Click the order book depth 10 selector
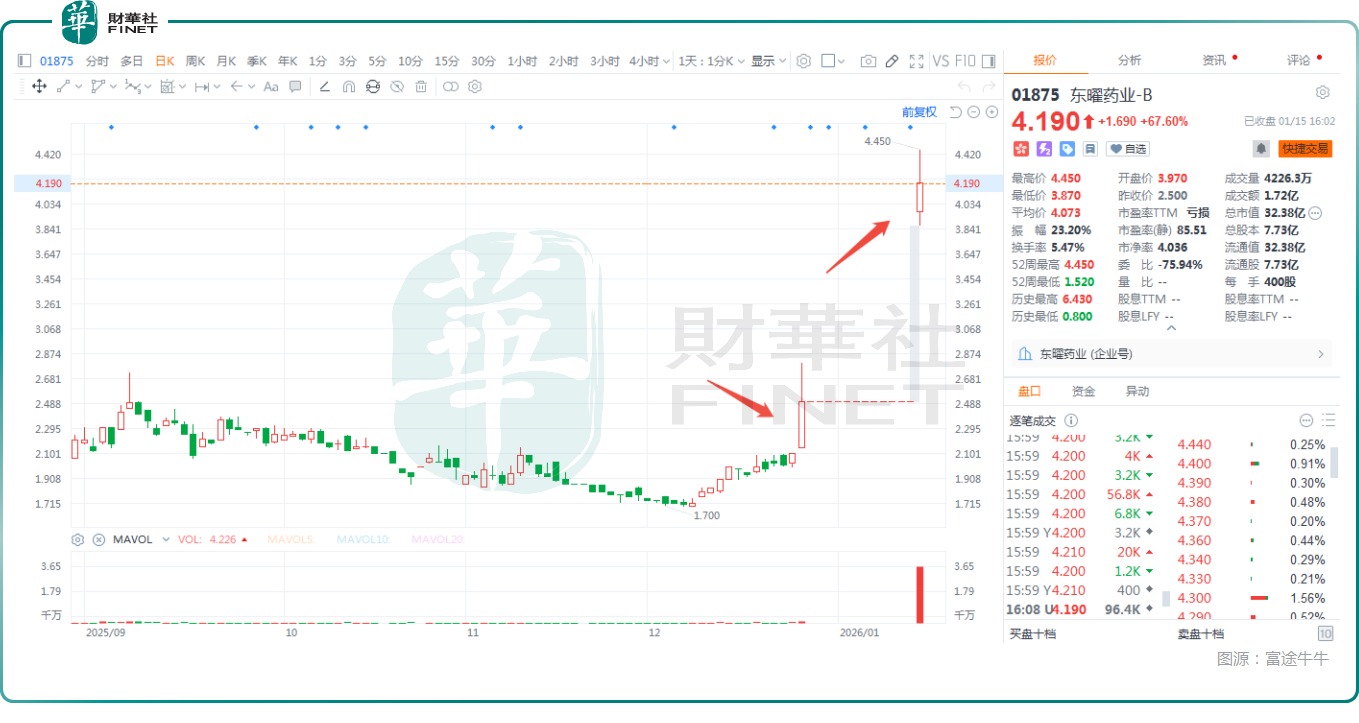This screenshot has width=1359, height=723. 1326,634
